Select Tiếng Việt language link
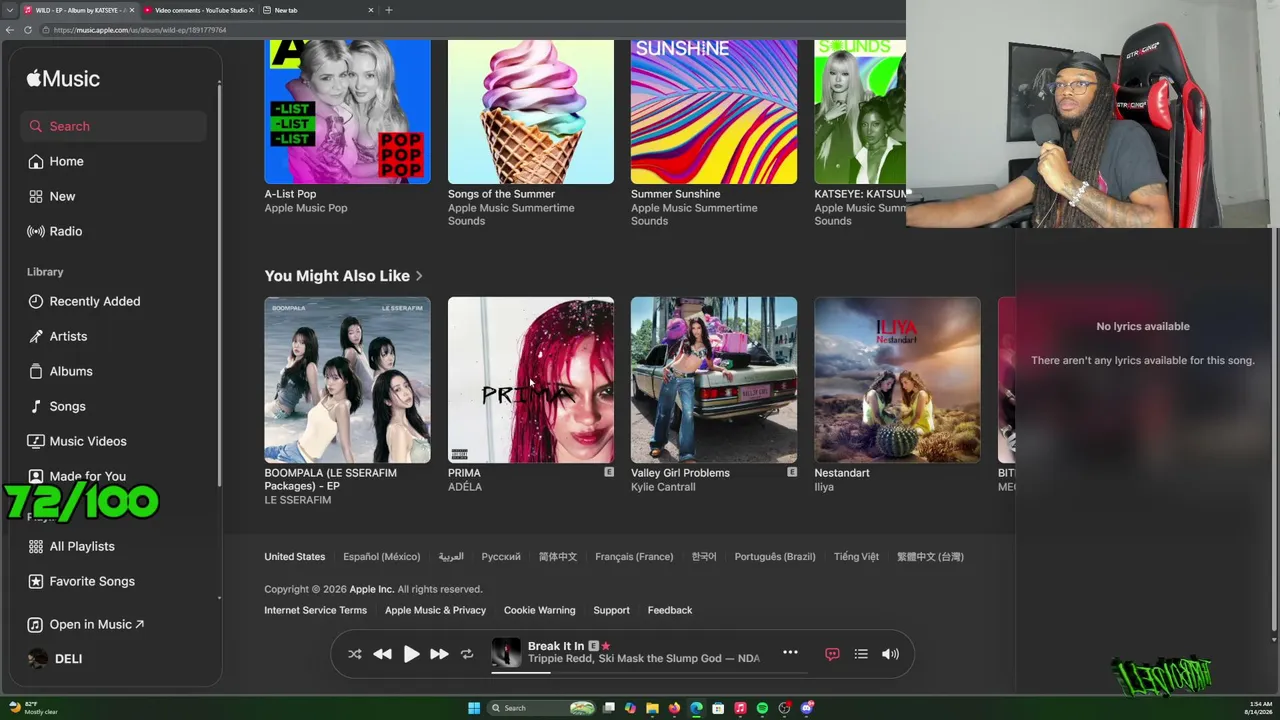This screenshot has height=720, width=1280. [856, 557]
